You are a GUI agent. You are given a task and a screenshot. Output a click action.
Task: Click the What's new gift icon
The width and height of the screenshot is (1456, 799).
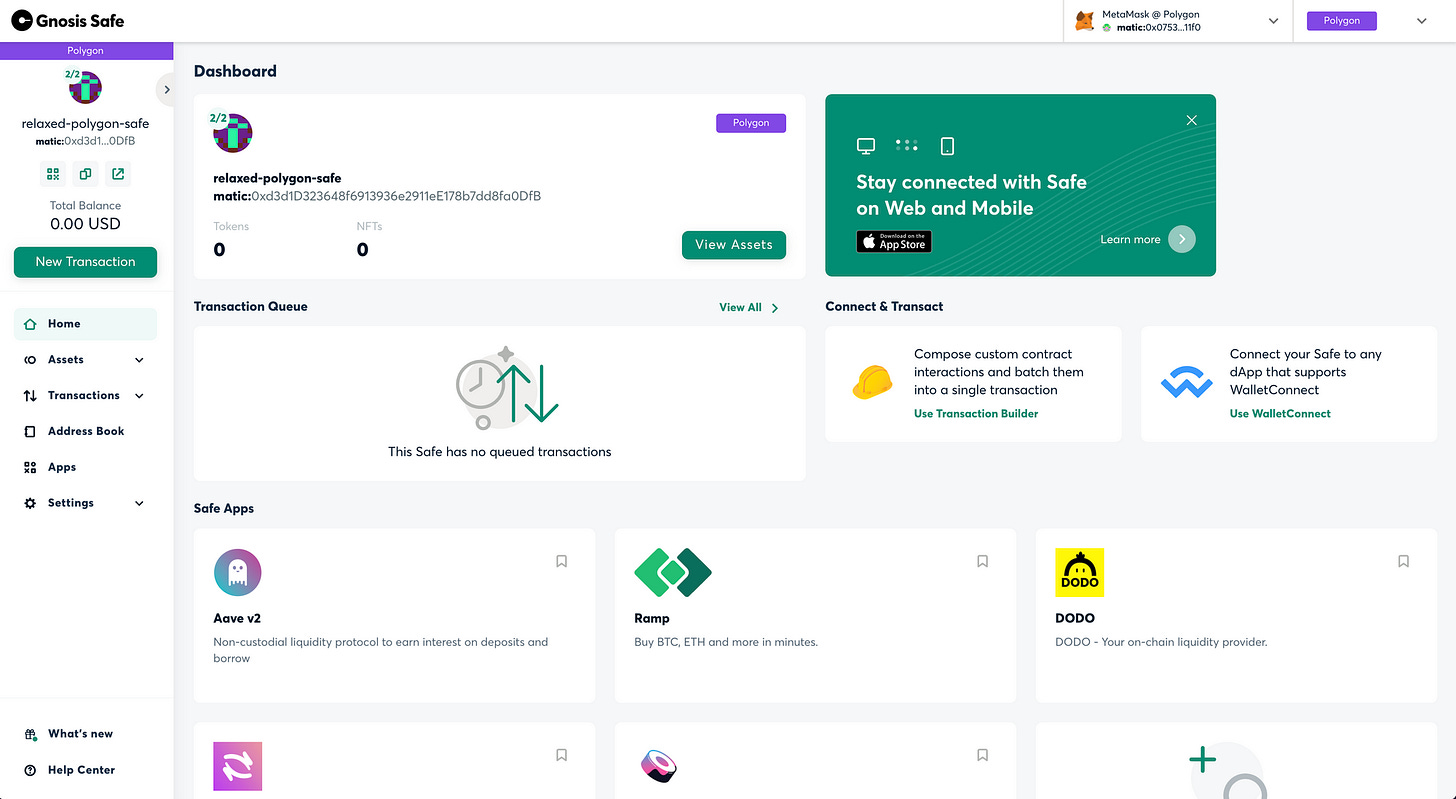tap(30, 734)
